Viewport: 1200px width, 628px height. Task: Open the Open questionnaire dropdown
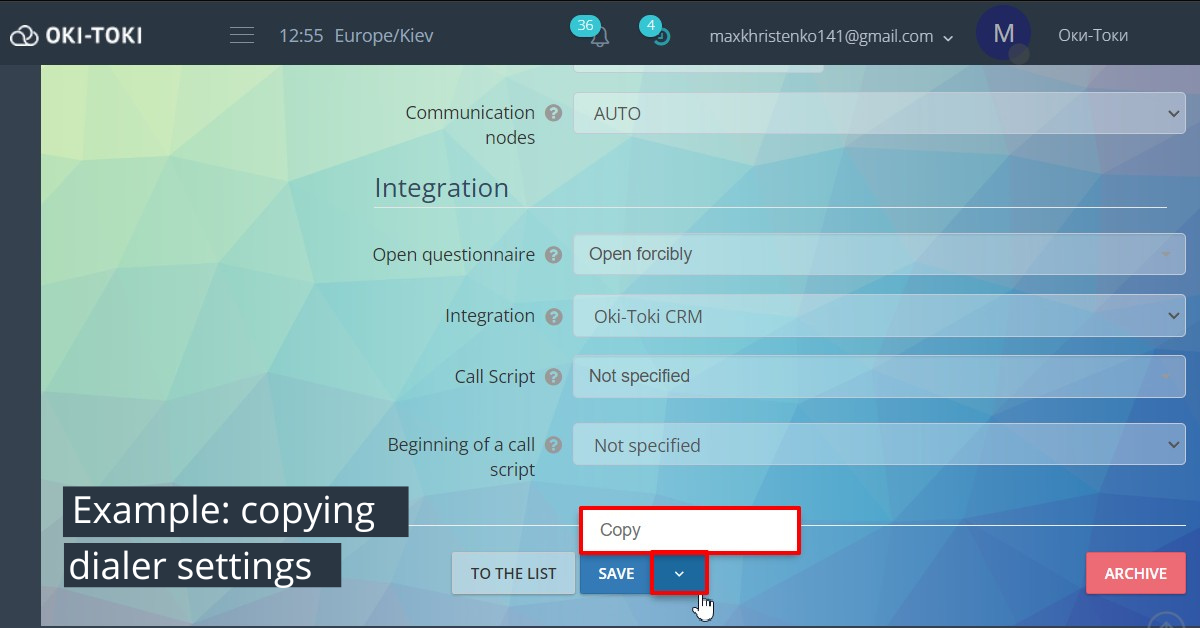tap(878, 254)
